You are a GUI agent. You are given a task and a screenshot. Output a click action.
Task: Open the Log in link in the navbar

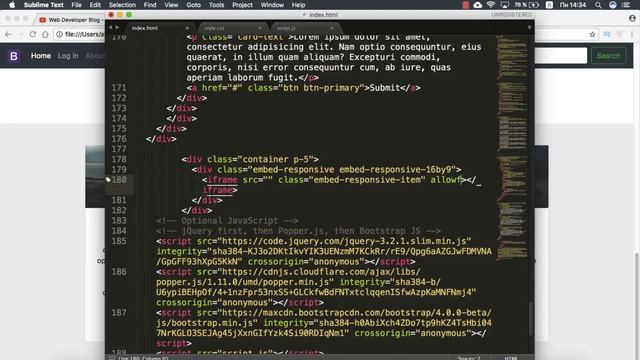tap(68, 56)
